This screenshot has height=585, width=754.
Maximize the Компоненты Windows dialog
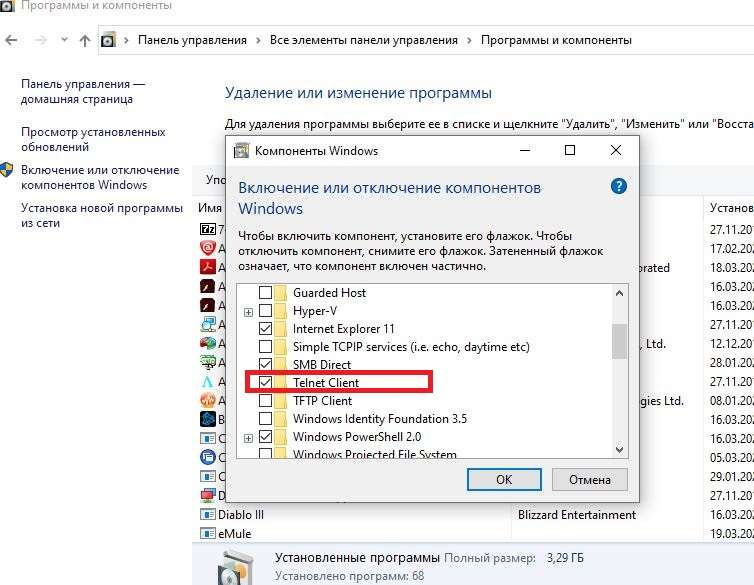[x=570, y=150]
